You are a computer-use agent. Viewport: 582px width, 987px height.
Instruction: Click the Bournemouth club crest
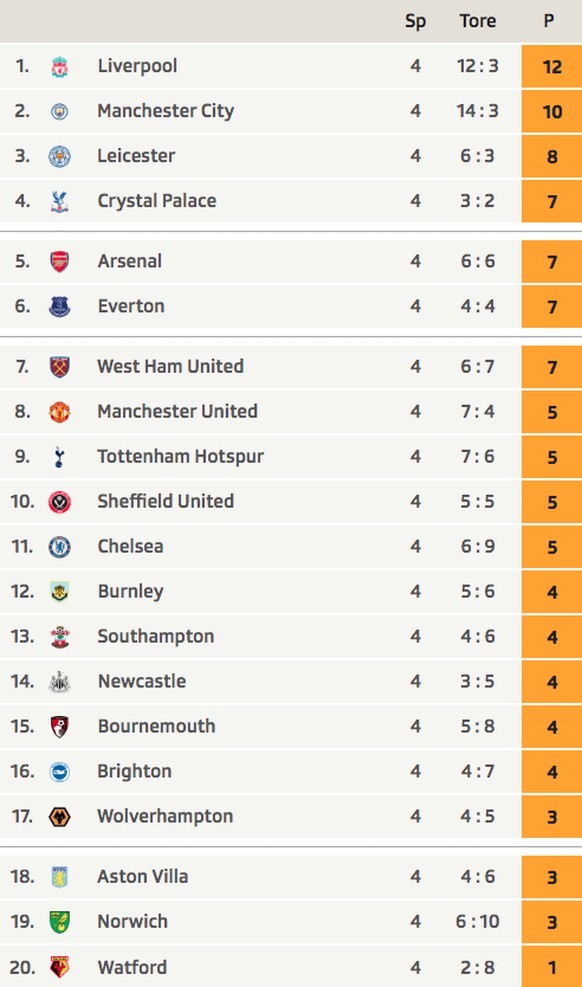(x=60, y=726)
